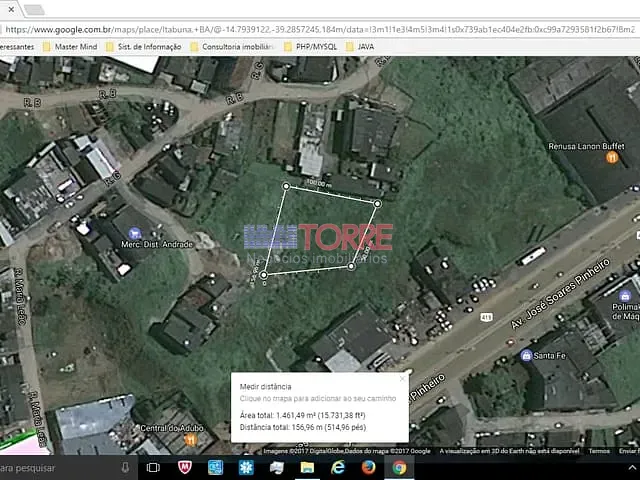Launch Firefox from the taskbar
The width and height of the screenshot is (640, 480).
pos(368,468)
